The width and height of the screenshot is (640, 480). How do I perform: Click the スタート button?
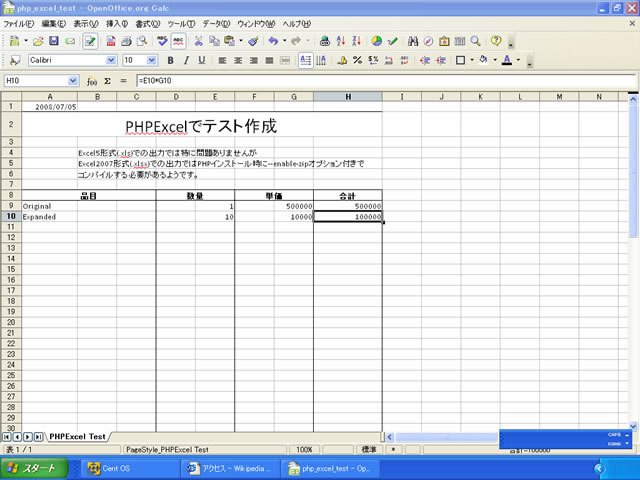click(34, 468)
